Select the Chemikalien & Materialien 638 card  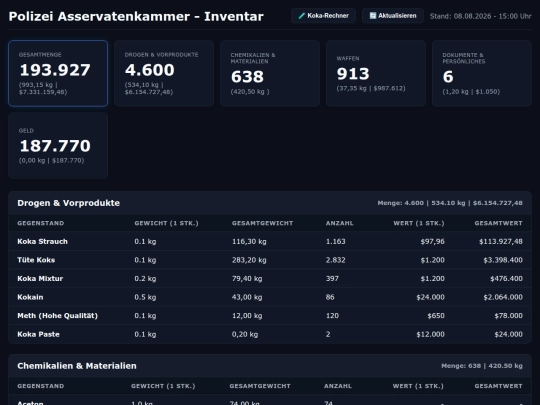coord(270,73)
